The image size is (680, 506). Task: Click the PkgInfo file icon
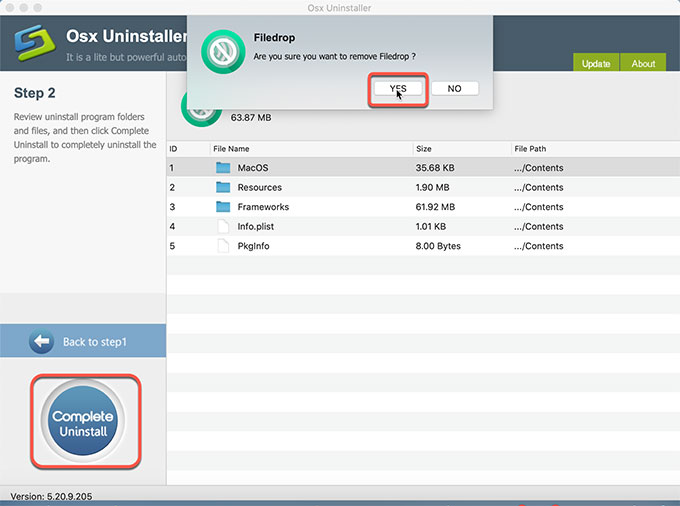[x=223, y=245]
